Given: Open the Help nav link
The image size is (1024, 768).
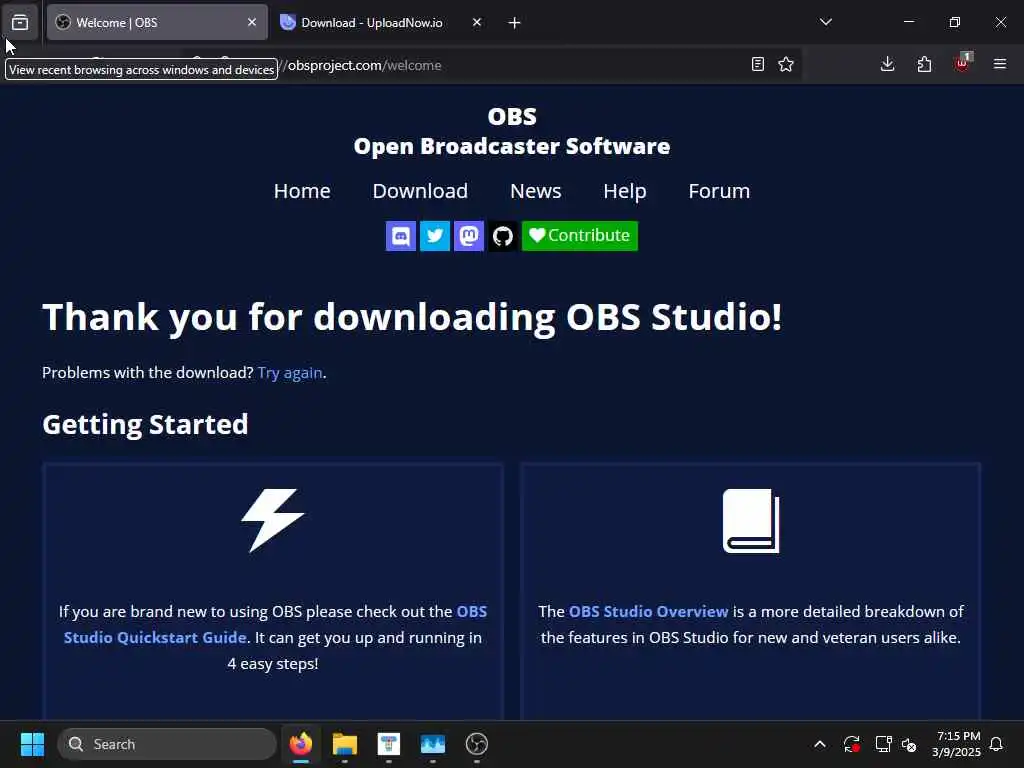Looking at the screenshot, I should coord(624,191).
